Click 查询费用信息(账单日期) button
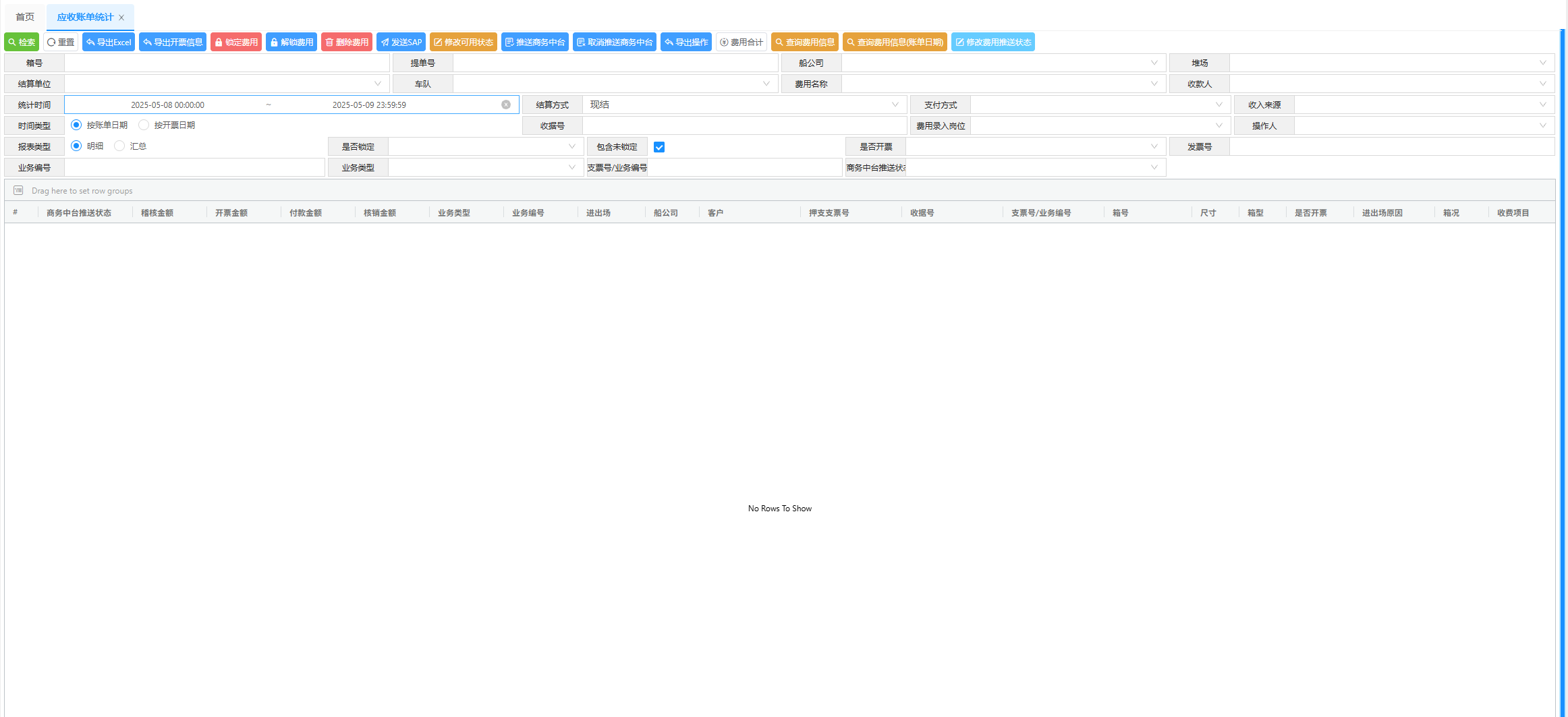The height and width of the screenshot is (717, 1568). pyautogui.click(x=894, y=42)
